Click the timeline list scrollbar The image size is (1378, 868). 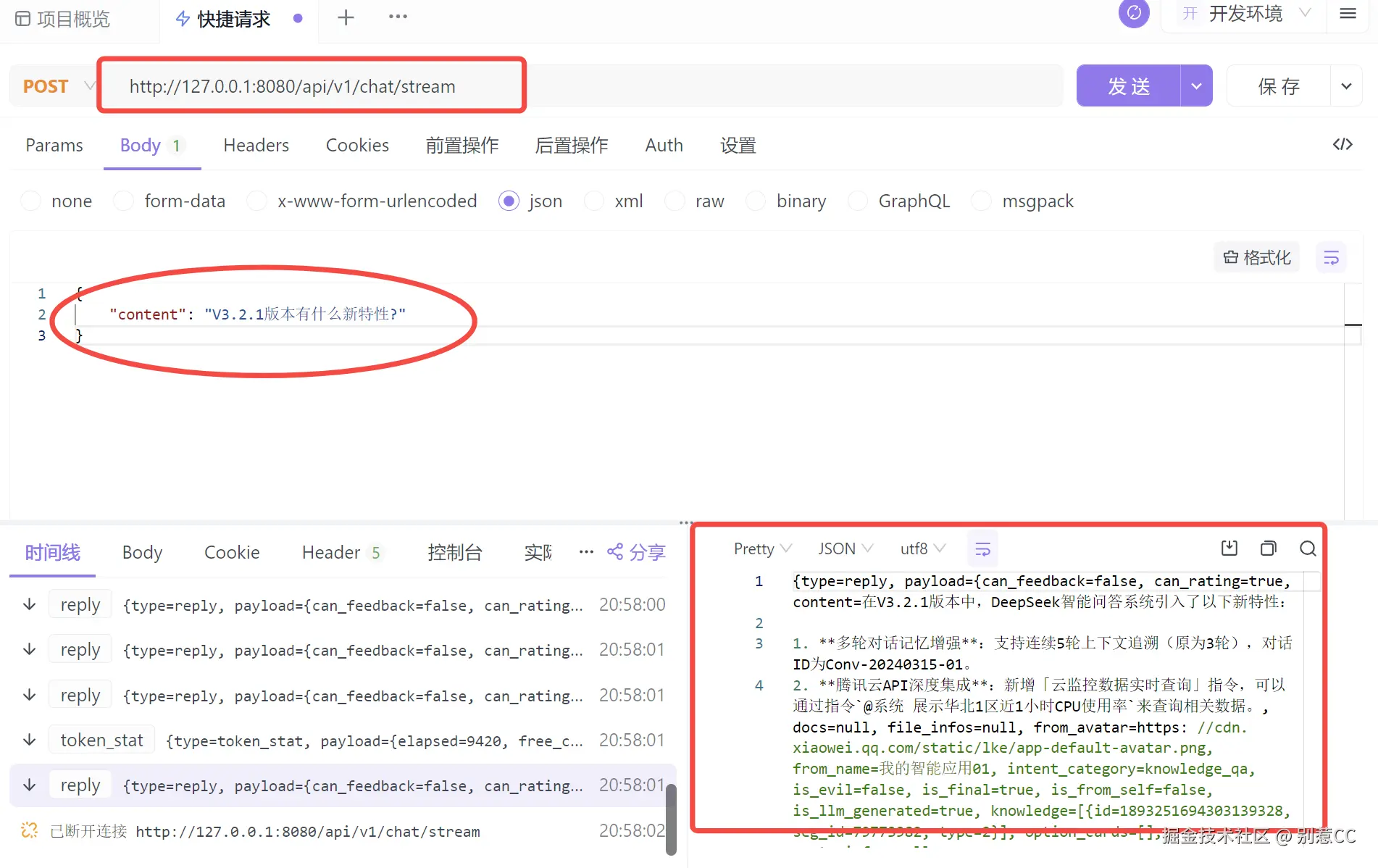tap(671, 819)
